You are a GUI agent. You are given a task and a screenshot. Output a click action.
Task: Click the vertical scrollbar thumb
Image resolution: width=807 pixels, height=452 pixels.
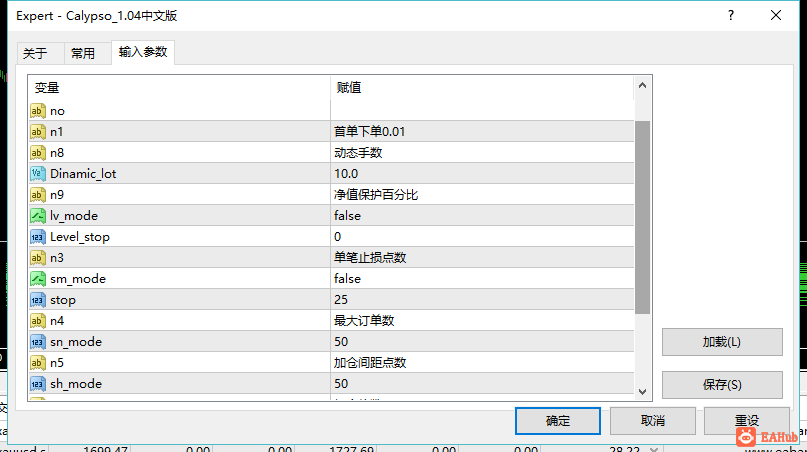click(642, 217)
